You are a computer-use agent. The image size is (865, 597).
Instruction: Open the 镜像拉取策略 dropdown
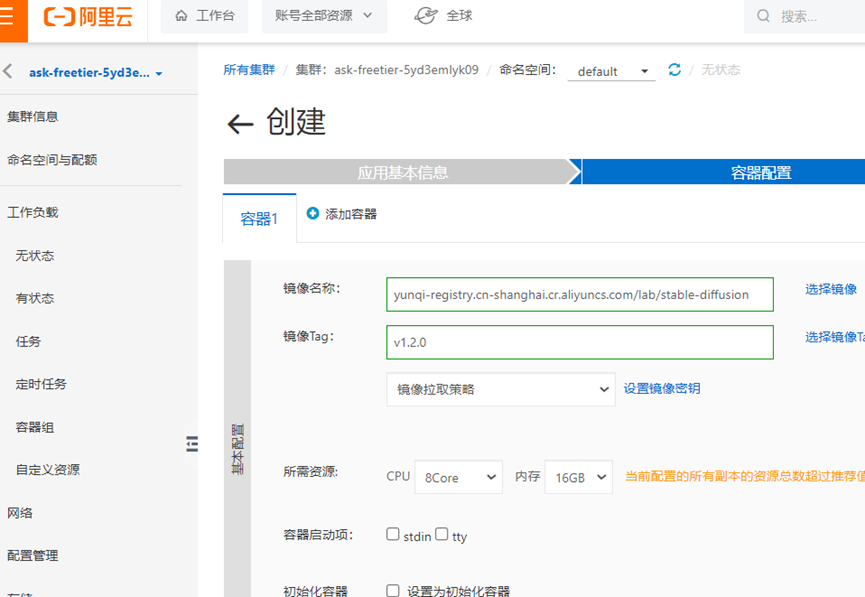point(500,389)
